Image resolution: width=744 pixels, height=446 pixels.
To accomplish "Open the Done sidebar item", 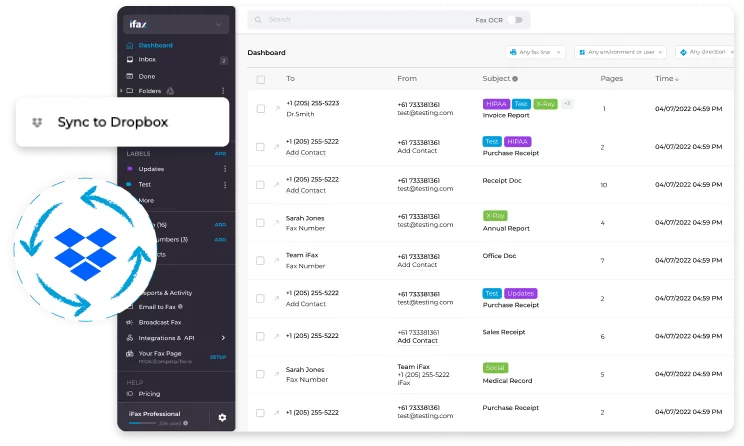I will (147, 76).
